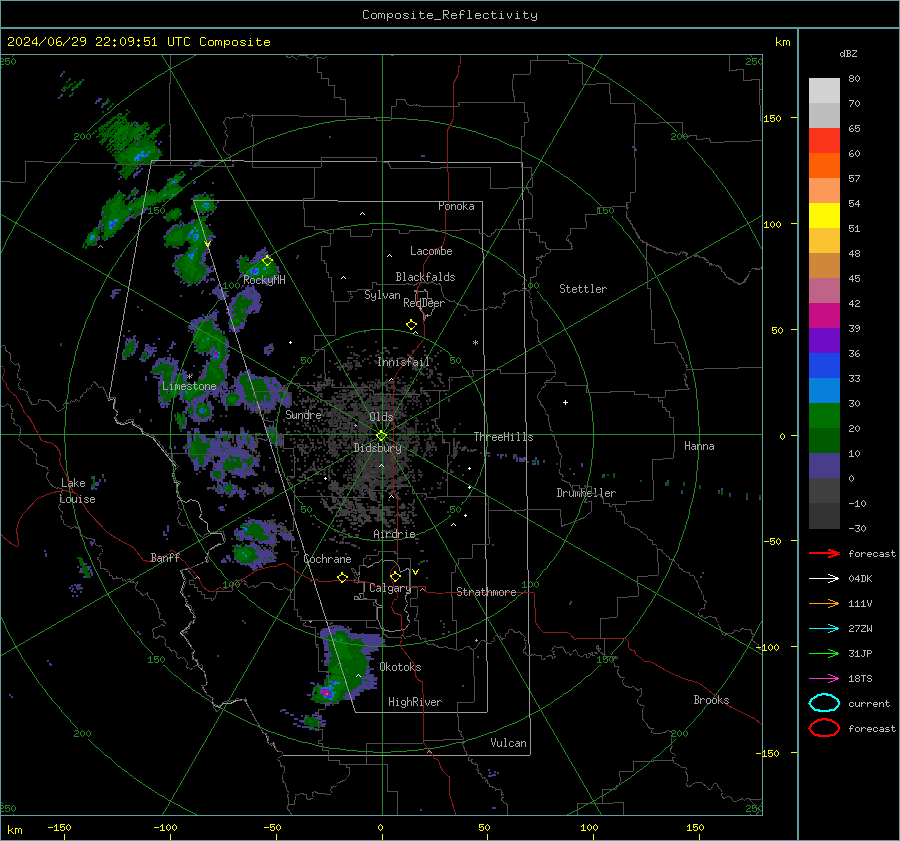Click the dBZ legend heading
The width and height of the screenshot is (900, 841).
848,54
